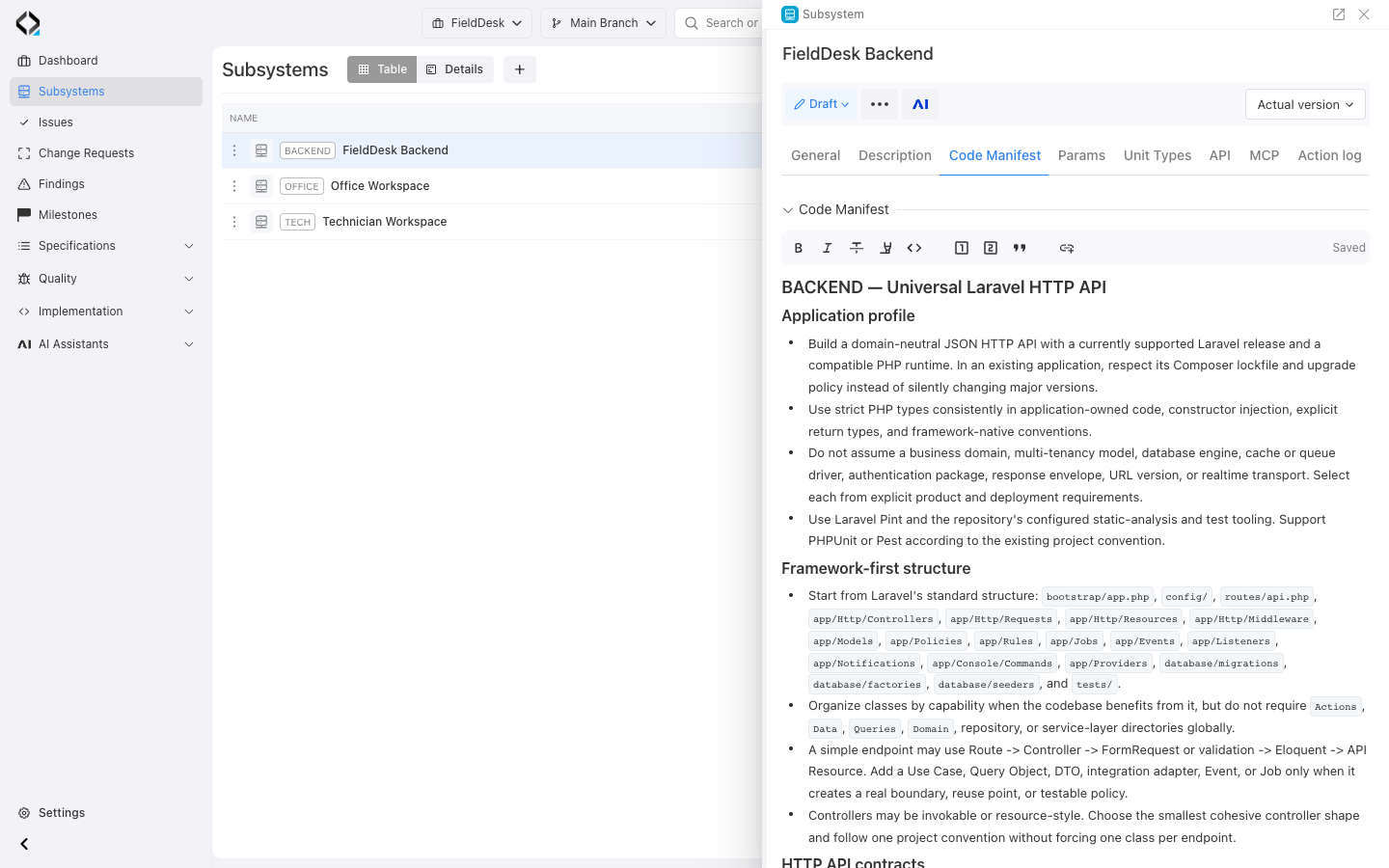
Task: Open the Actual version dropdown
Action: pyautogui.click(x=1305, y=104)
